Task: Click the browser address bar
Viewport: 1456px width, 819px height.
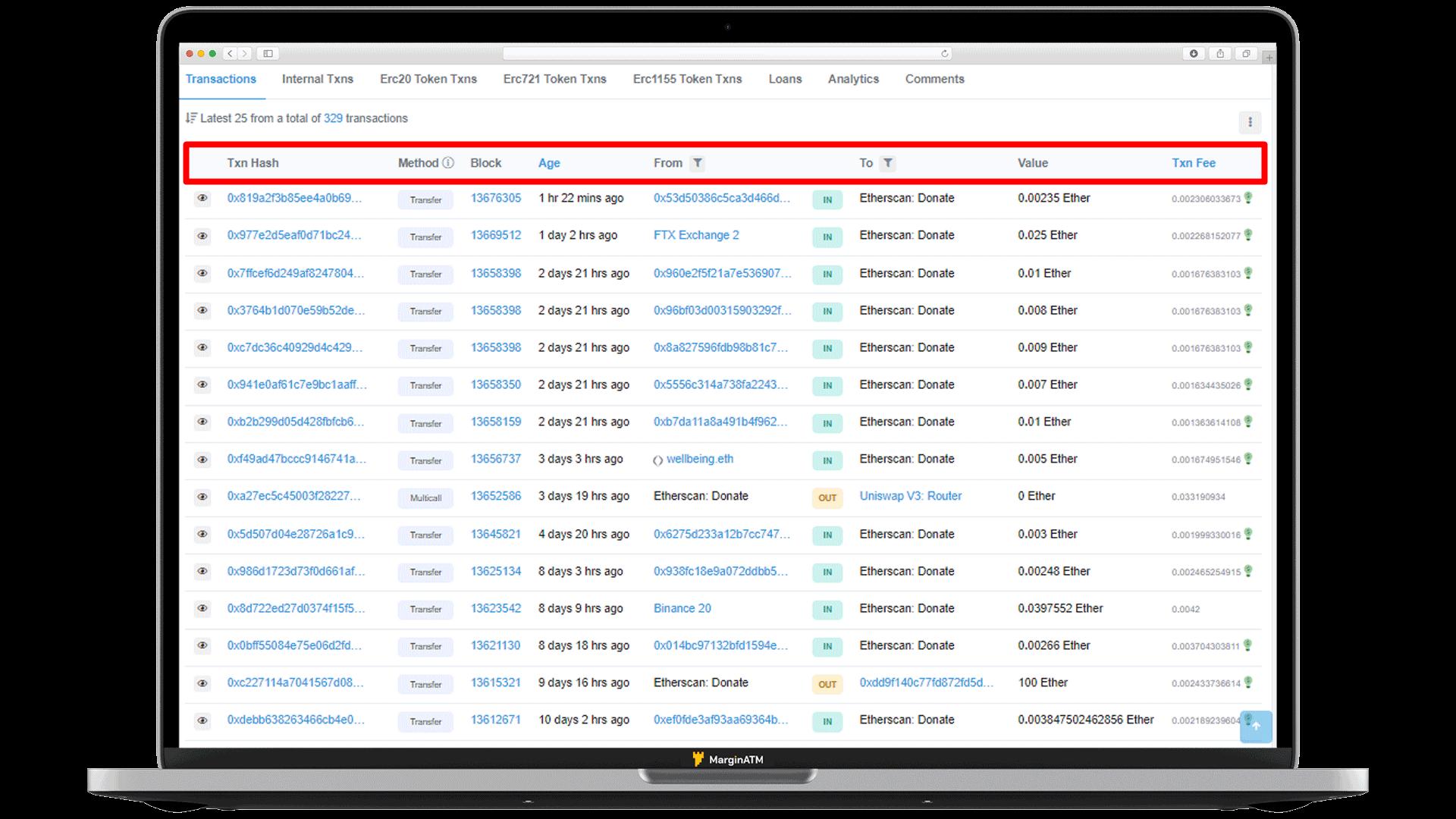Action: tap(726, 53)
